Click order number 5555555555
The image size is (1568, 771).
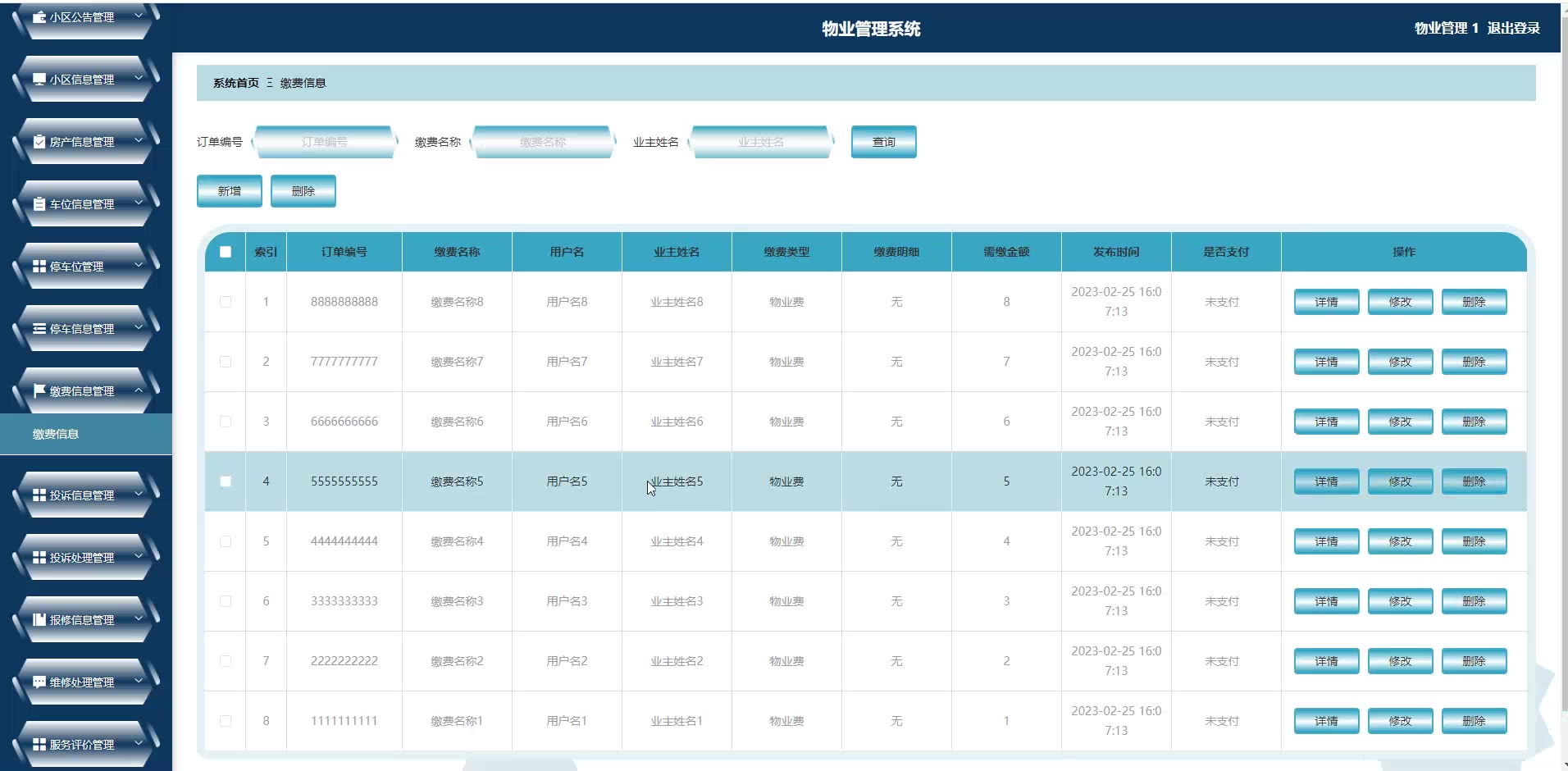344,481
